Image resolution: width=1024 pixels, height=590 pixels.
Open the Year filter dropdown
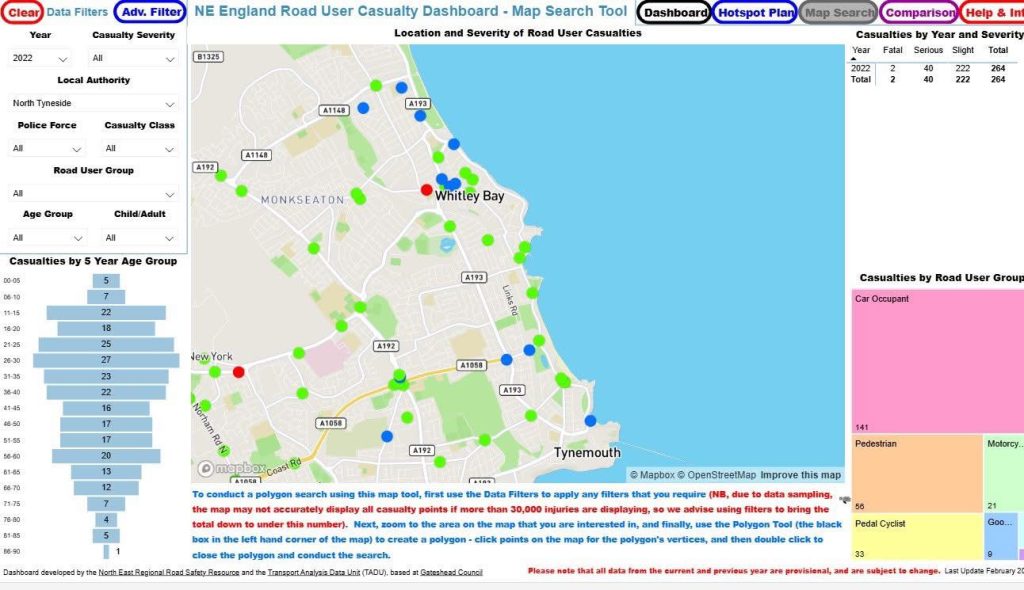point(41,58)
